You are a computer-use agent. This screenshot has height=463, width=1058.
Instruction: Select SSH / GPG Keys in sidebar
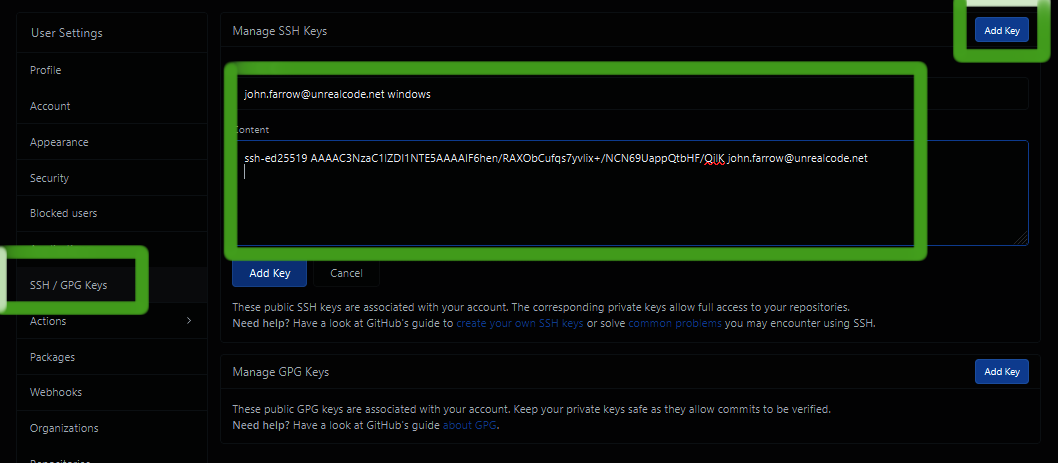click(x=68, y=285)
